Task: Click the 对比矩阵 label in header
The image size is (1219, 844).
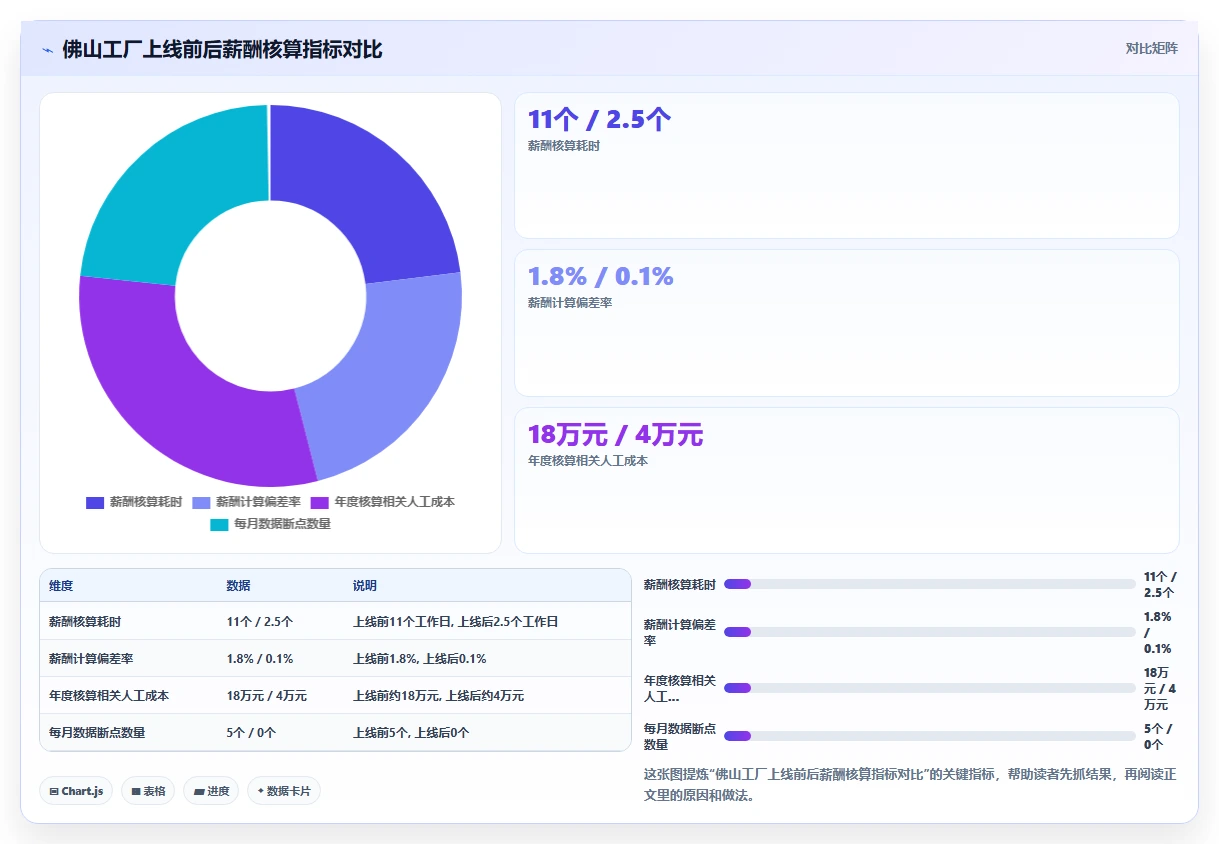Action: tap(1151, 48)
